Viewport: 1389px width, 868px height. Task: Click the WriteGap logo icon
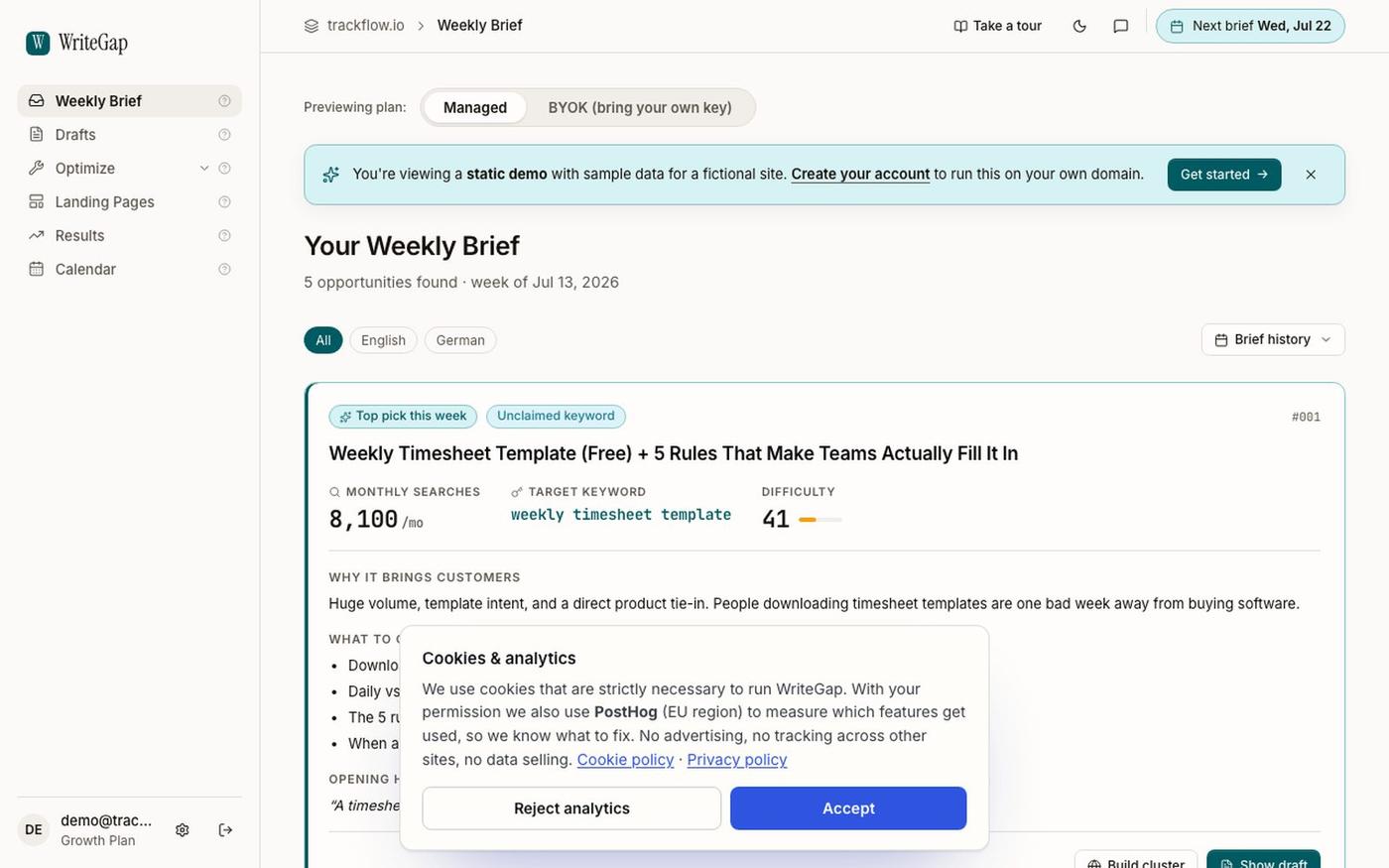point(38,43)
